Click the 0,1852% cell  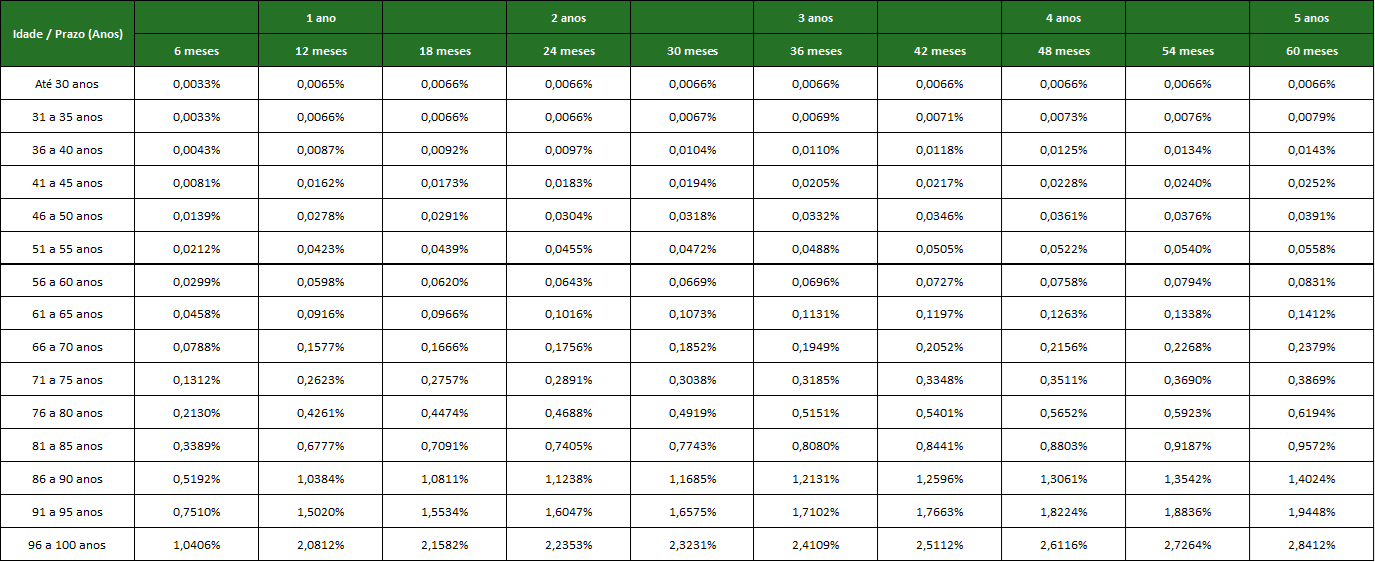(x=692, y=347)
